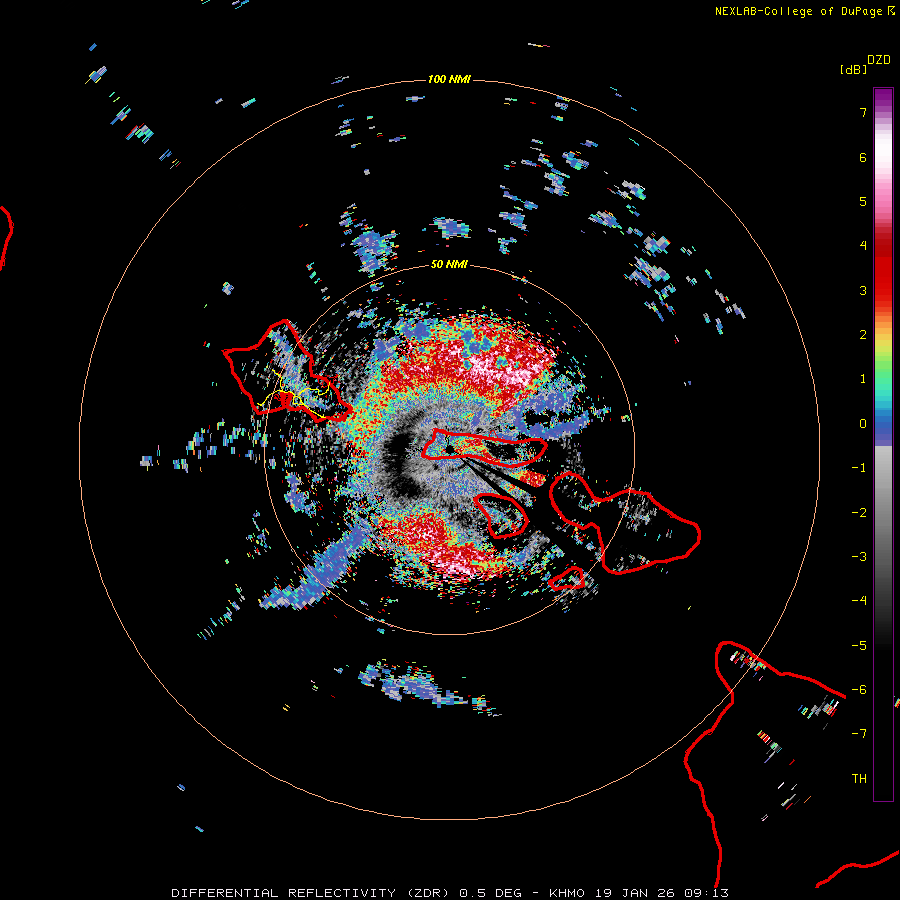Click the ZDR color scale bar
The height and width of the screenshot is (900, 900).
coord(883,444)
